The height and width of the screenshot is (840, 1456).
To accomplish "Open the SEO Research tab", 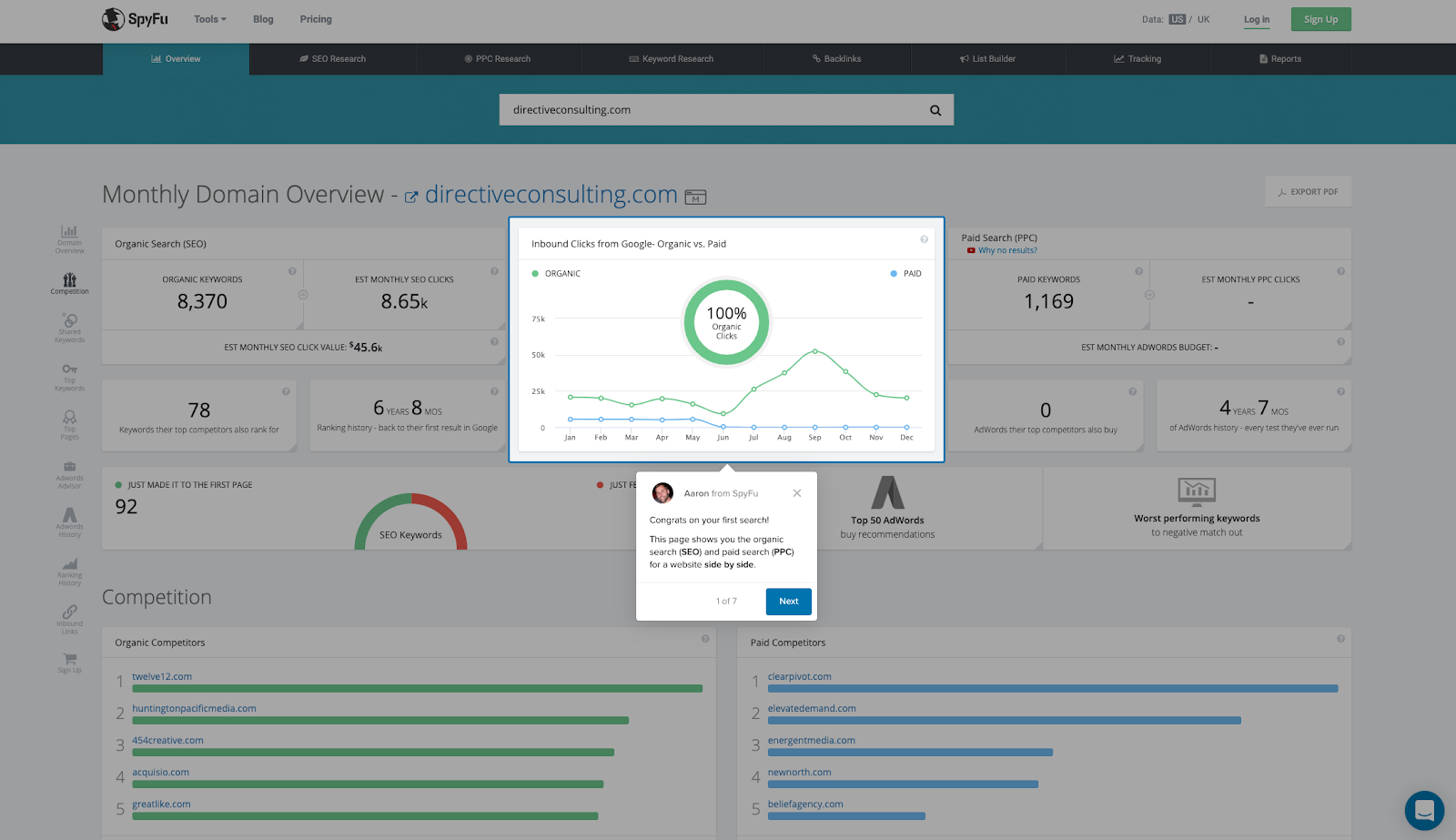I will click(x=333, y=59).
